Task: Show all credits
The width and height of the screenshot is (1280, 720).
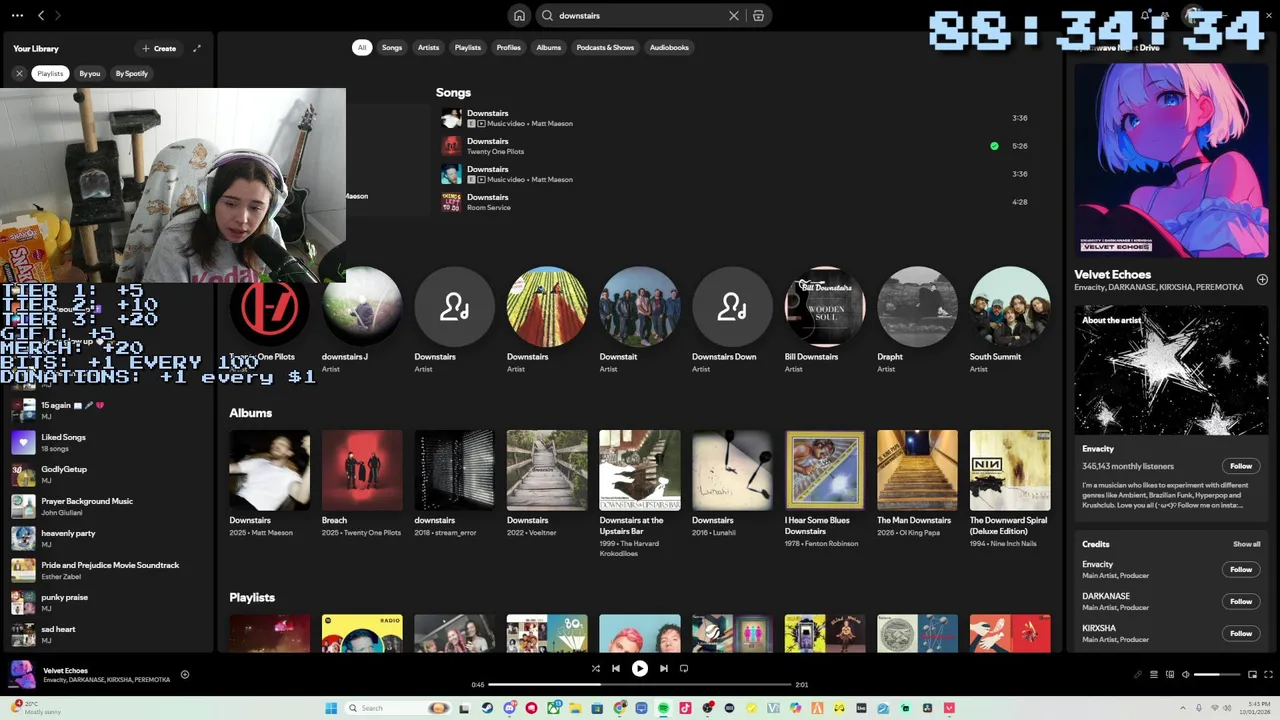Action: pyautogui.click(x=1246, y=544)
